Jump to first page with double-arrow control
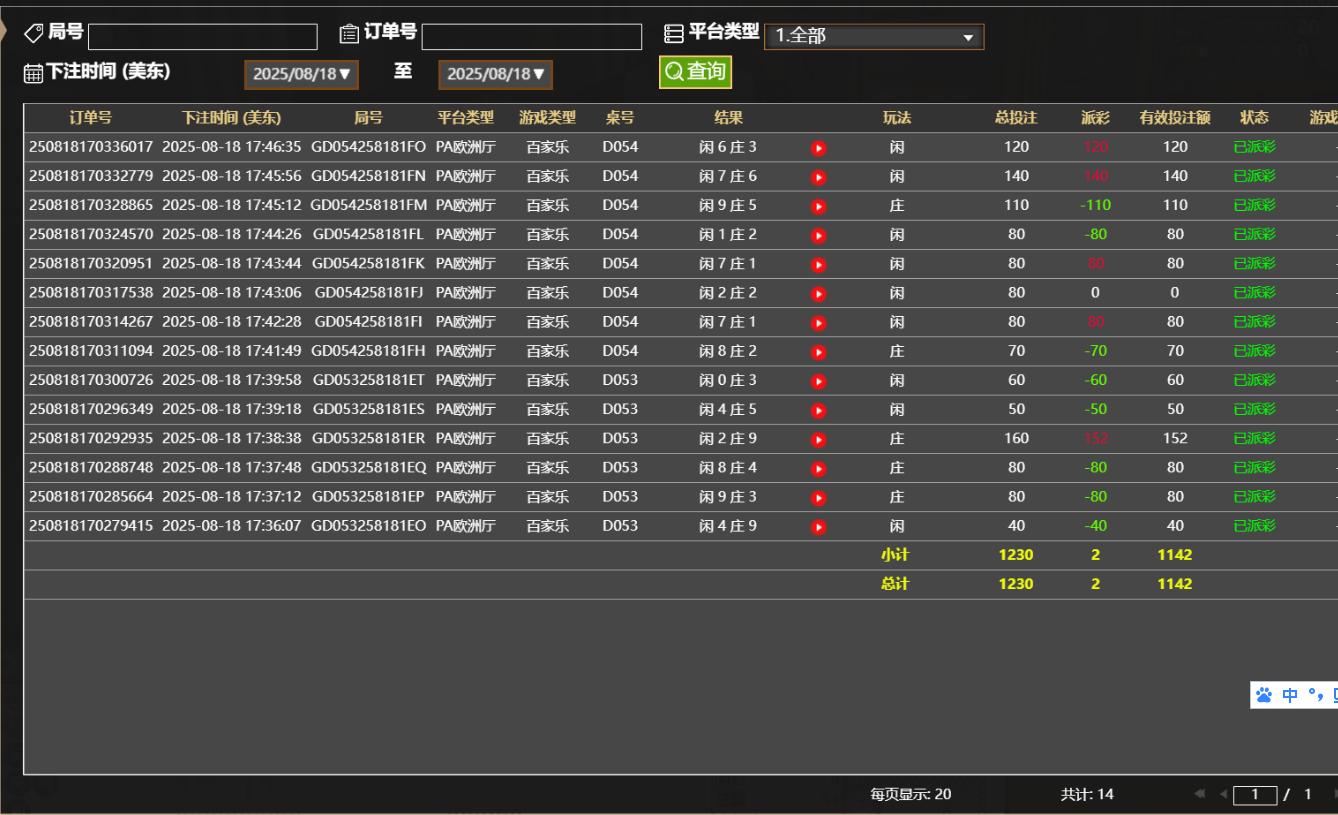The image size is (1338, 815). [1200, 793]
